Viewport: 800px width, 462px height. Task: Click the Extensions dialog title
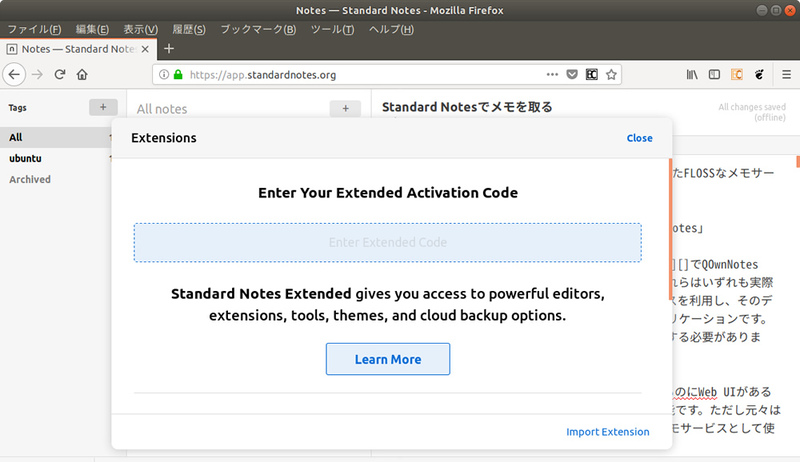tap(164, 138)
